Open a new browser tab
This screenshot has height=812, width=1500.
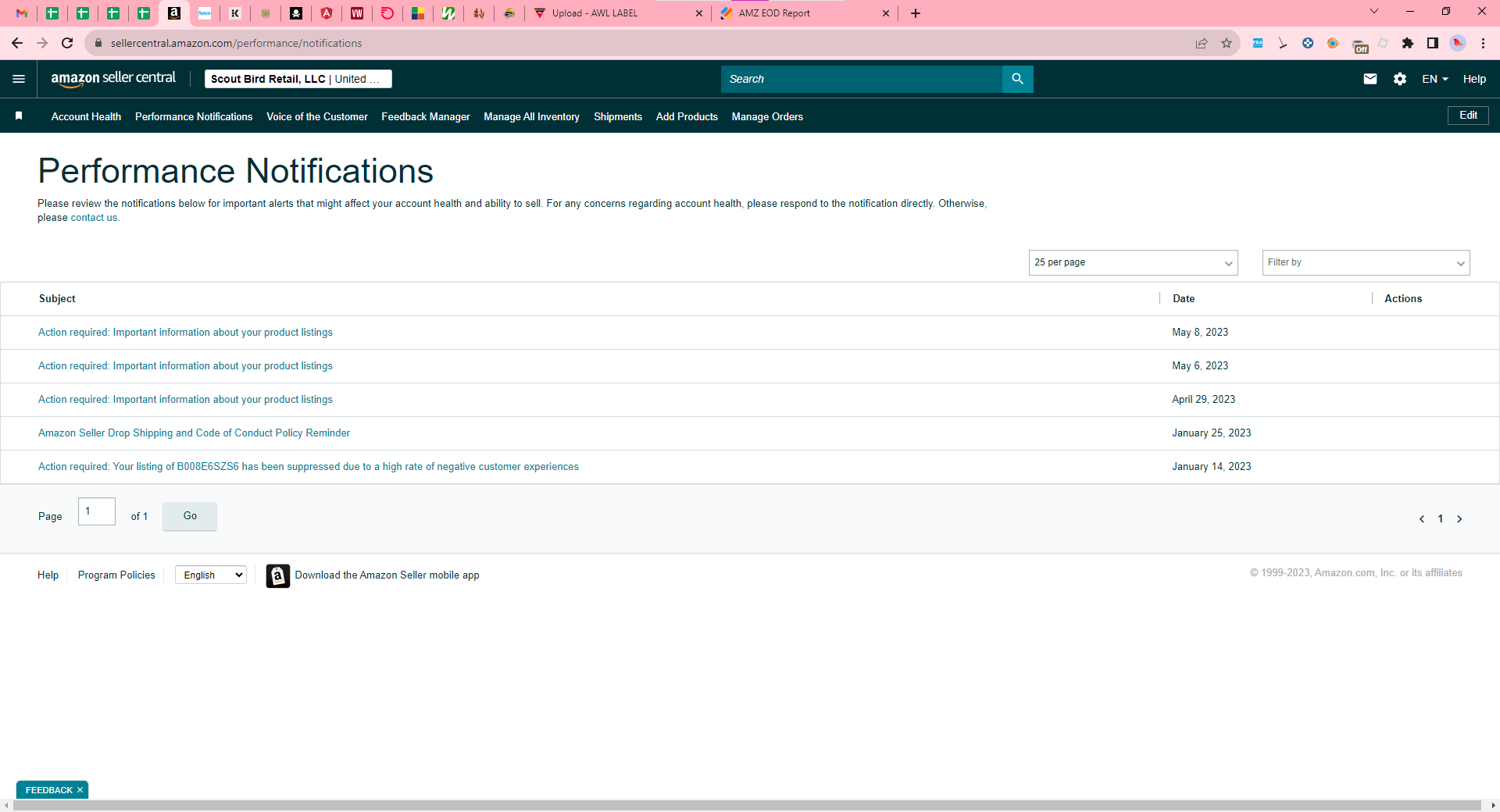click(916, 13)
